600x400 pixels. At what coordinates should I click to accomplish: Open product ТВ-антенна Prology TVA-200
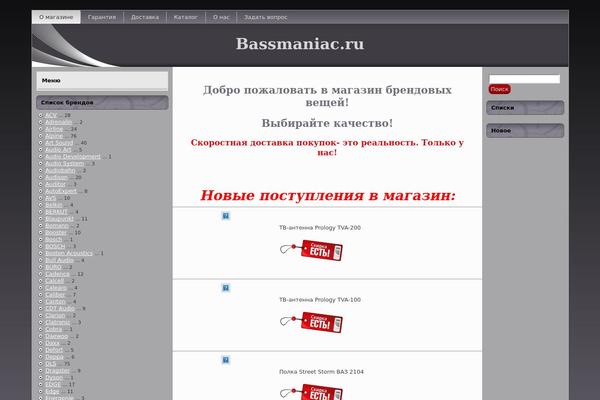pyautogui.click(x=320, y=228)
